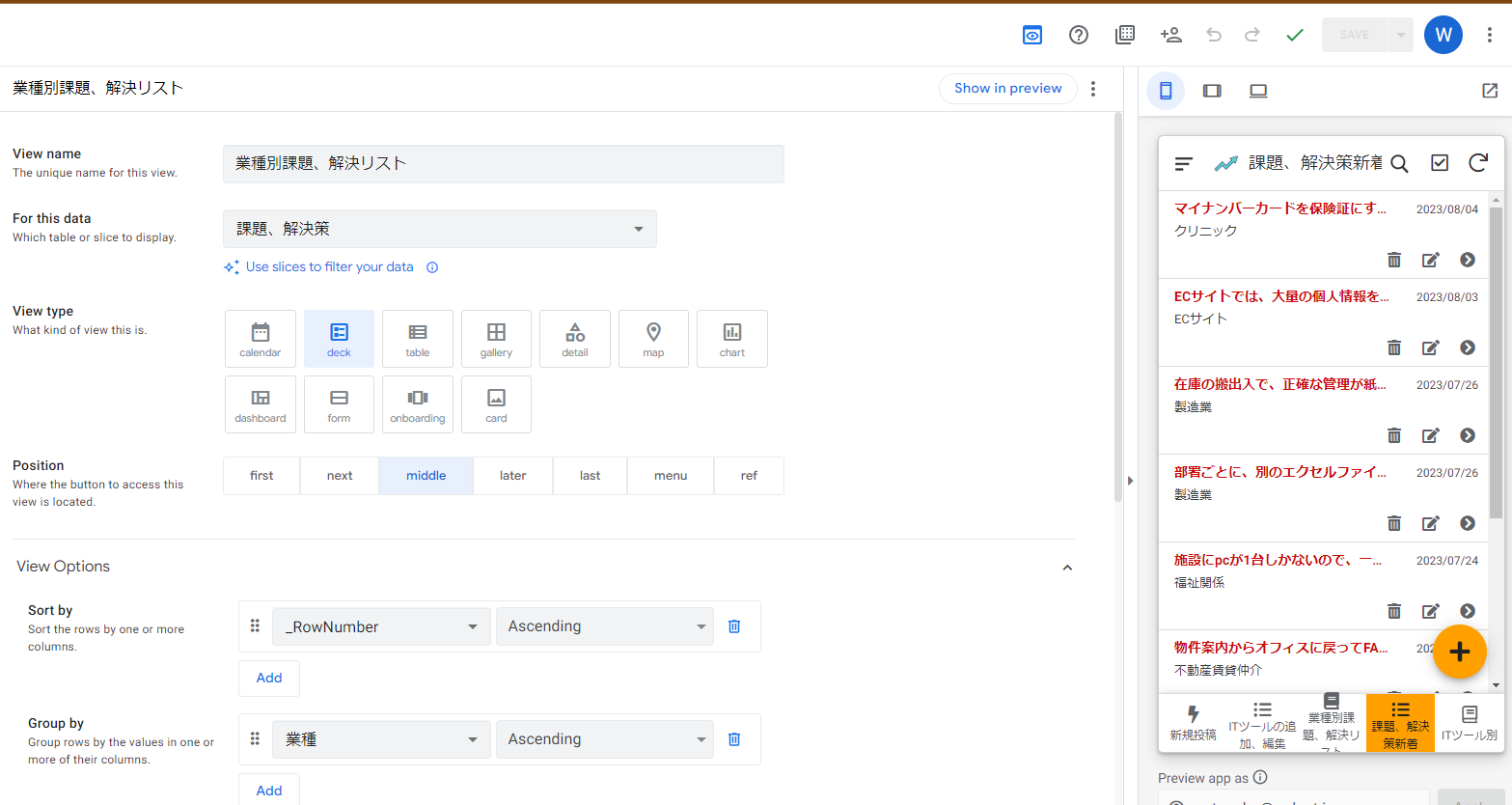1512x805 pixels.
Task: Switch preview to tablet device view
Action: pyautogui.click(x=1212, y=90)
